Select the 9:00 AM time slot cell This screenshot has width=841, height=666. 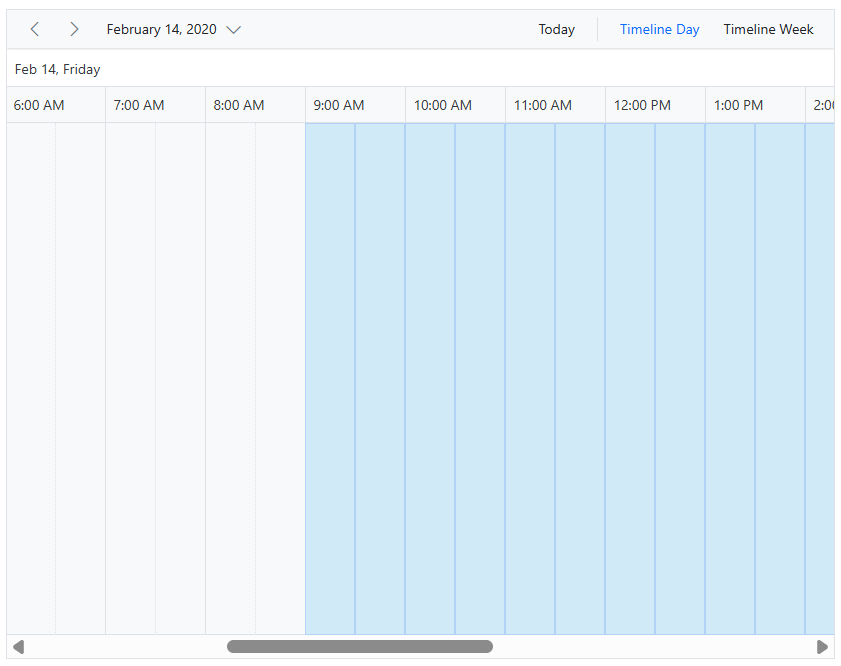pos(330,379)
